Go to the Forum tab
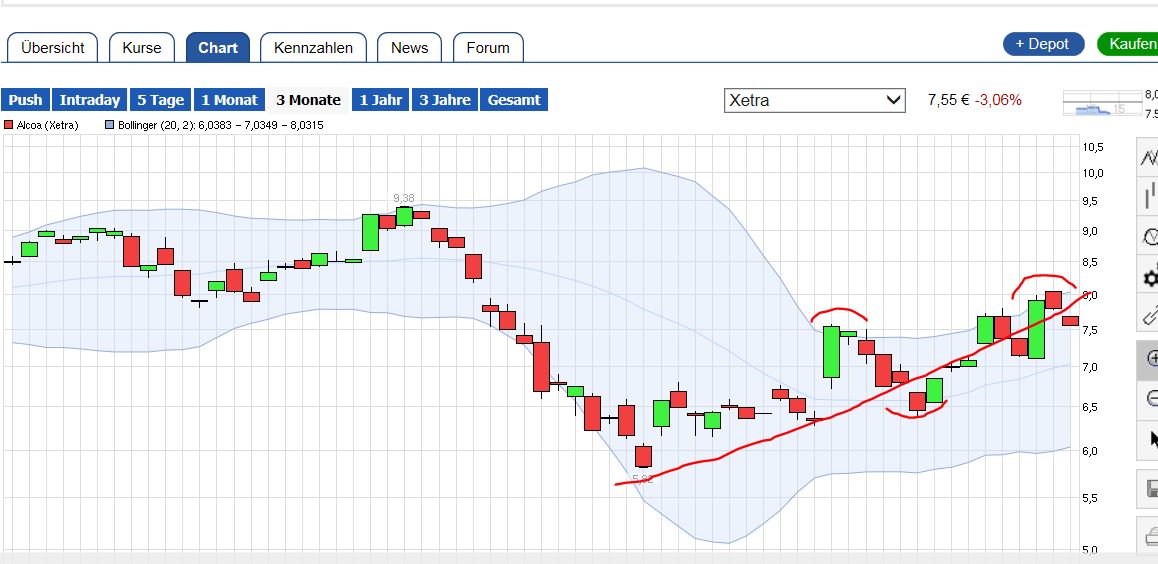The height and width of the screenshot is (564, 1158). [488, 47]
